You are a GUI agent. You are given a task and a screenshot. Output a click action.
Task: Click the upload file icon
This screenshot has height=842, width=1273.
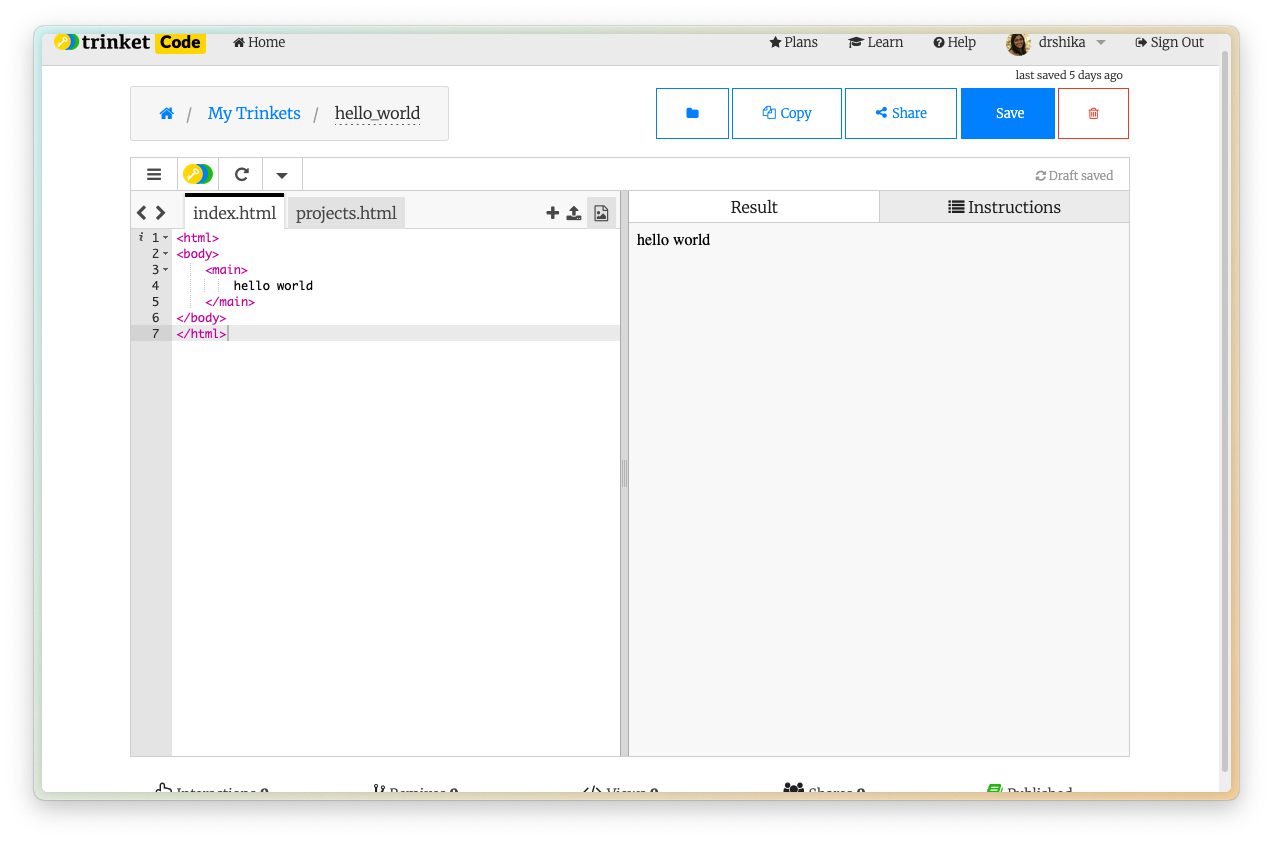coord(574,213)
